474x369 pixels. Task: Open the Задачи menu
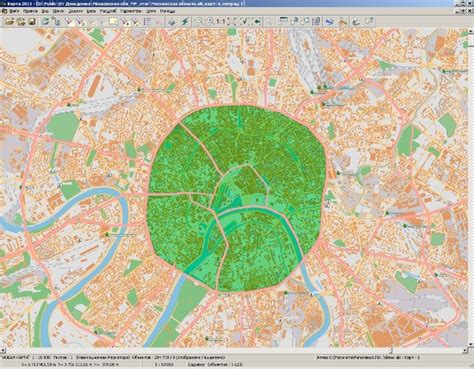click(75, 11)
